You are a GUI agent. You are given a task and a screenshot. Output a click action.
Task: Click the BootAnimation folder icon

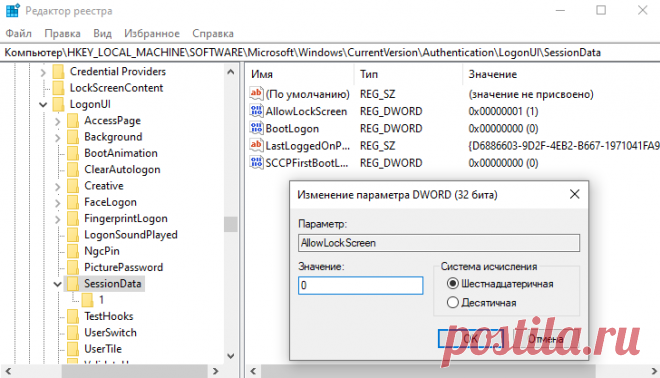73,153
